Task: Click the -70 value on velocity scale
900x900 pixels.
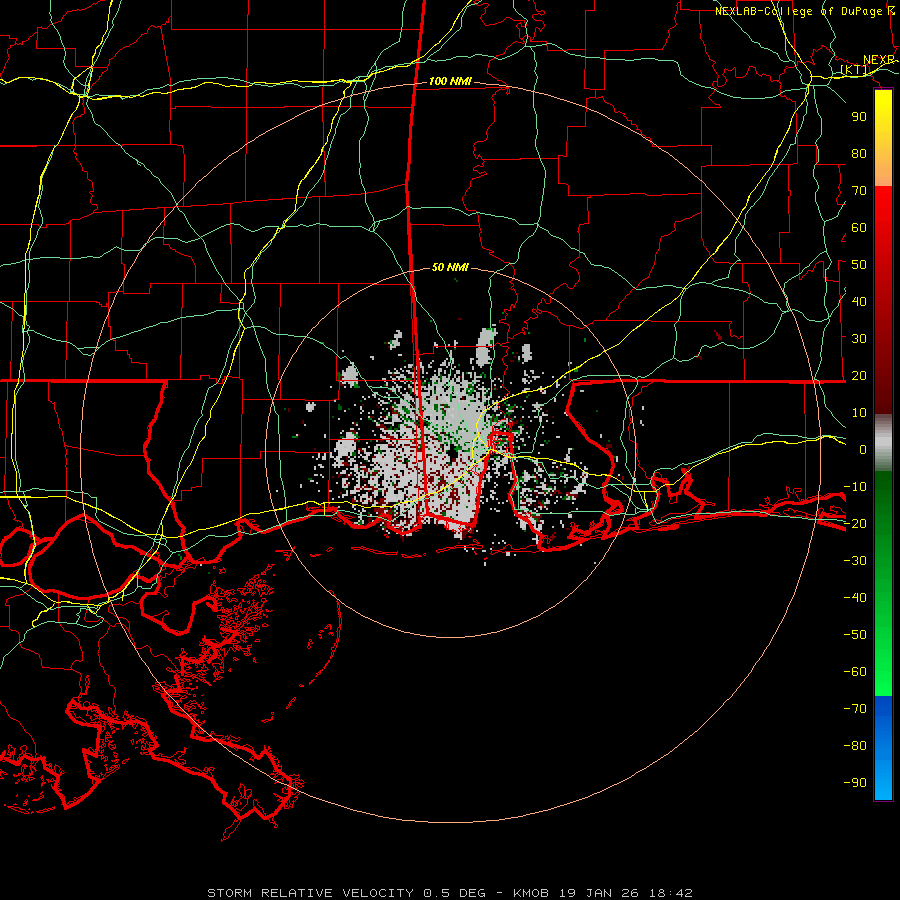Action: tap(855, 709)
